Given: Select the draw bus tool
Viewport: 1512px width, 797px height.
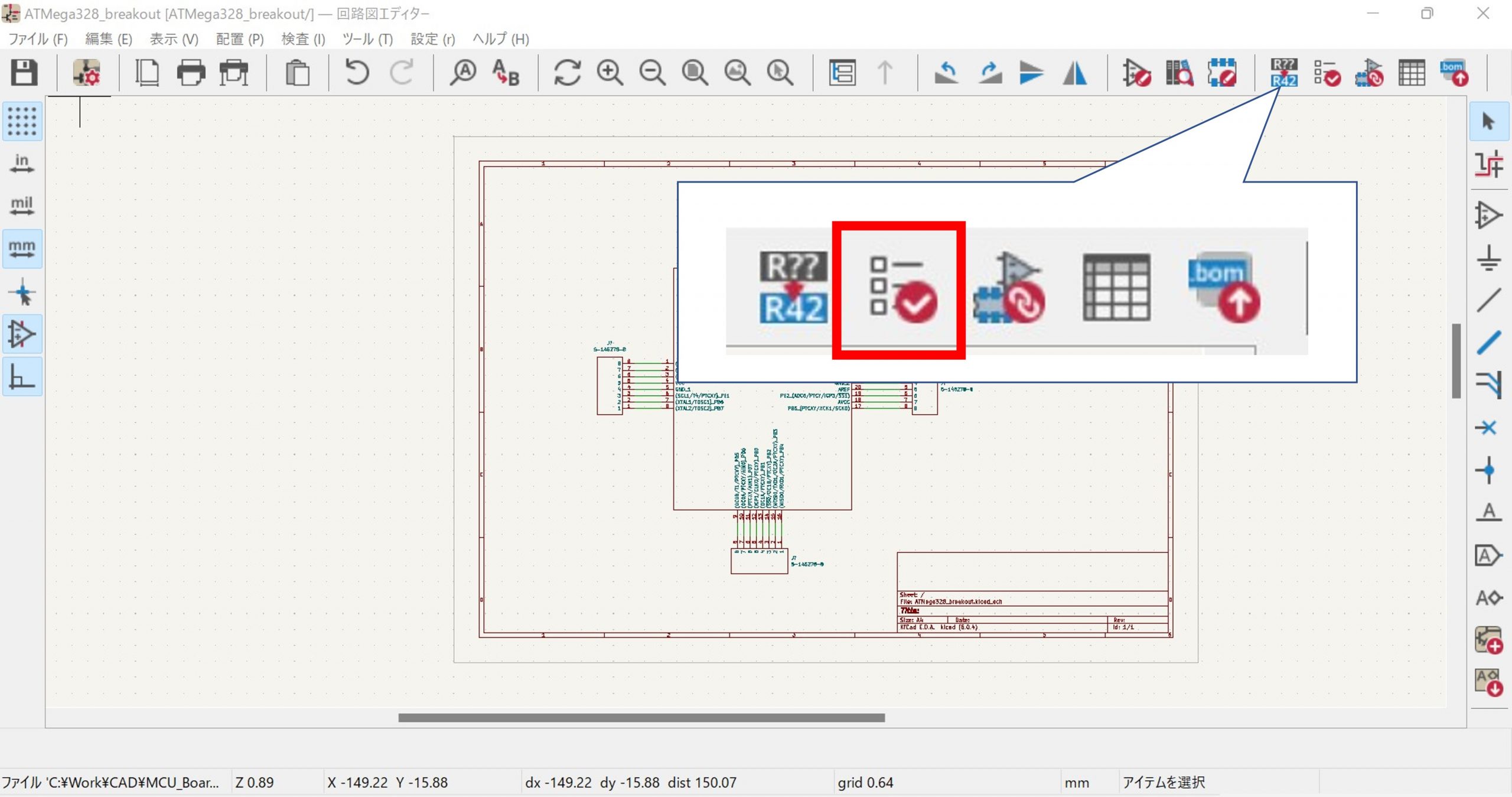Looking at the screenshot, I should coord(1489,343).
